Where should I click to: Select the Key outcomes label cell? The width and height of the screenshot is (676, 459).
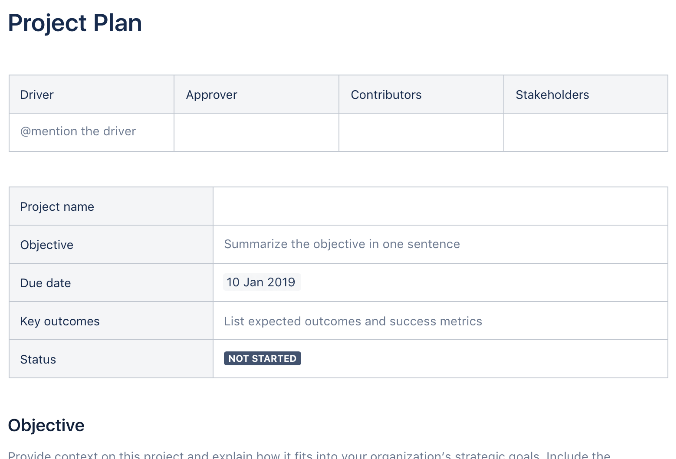111,321
